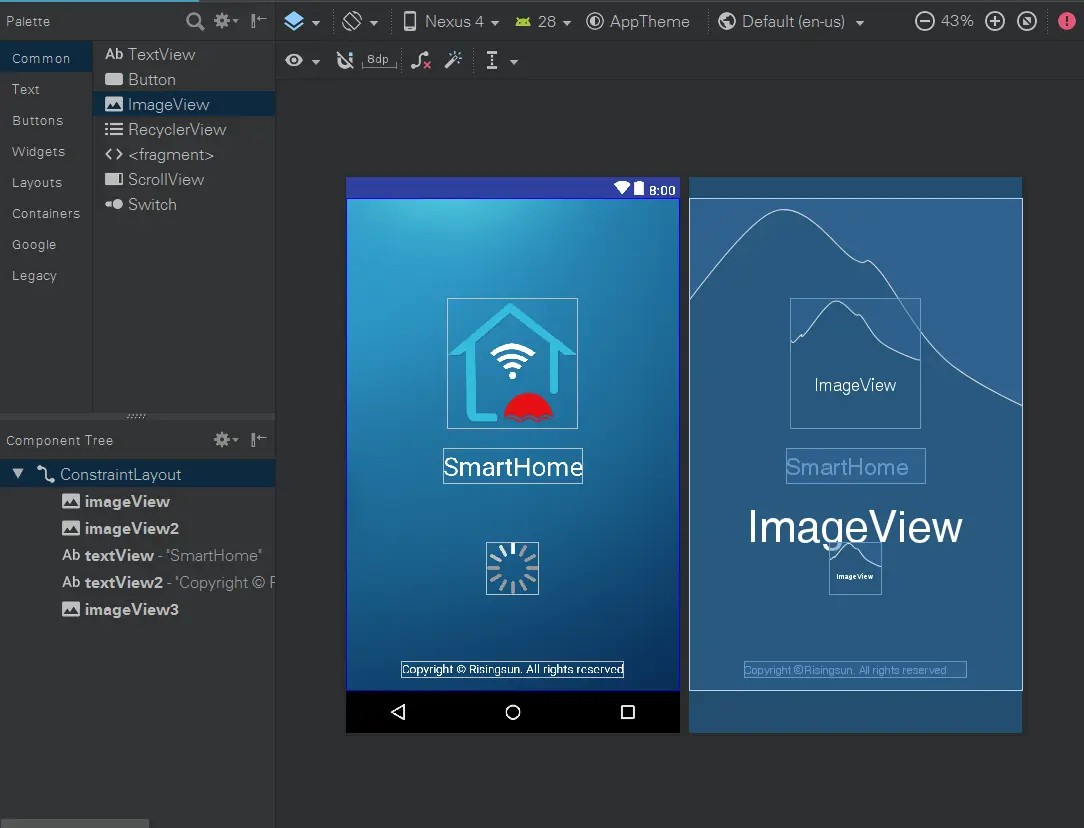
Task: Select imageView in Component Tree
Action: point(138,501)
